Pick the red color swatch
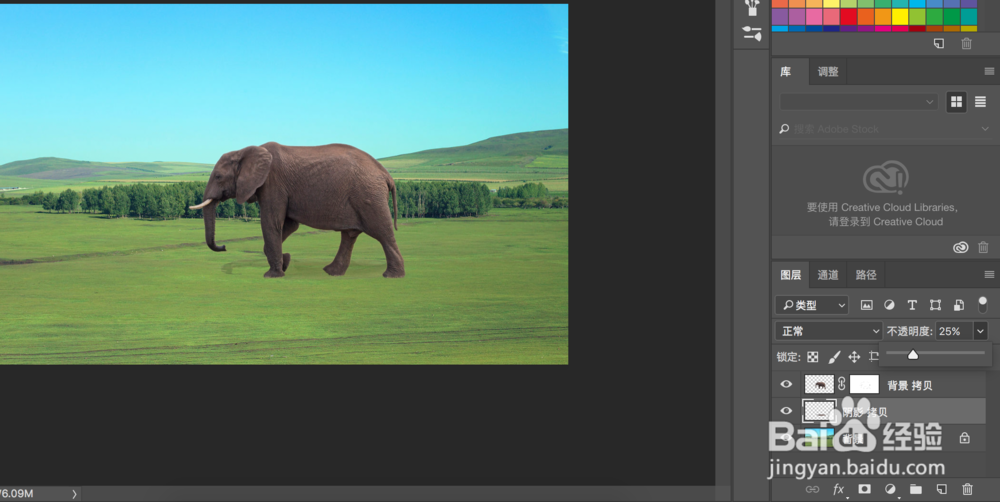The image size is (1000, 502). [848, 16]
